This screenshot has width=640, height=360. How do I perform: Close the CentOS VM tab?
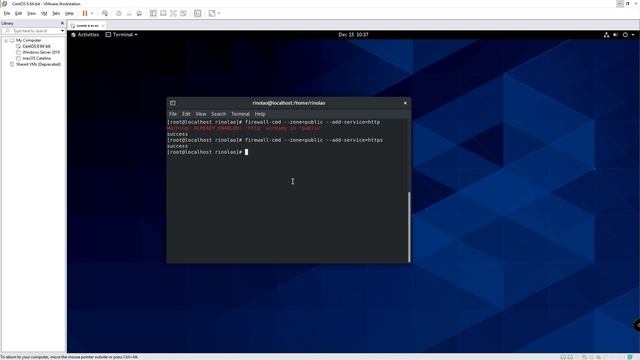coord(103,25)
